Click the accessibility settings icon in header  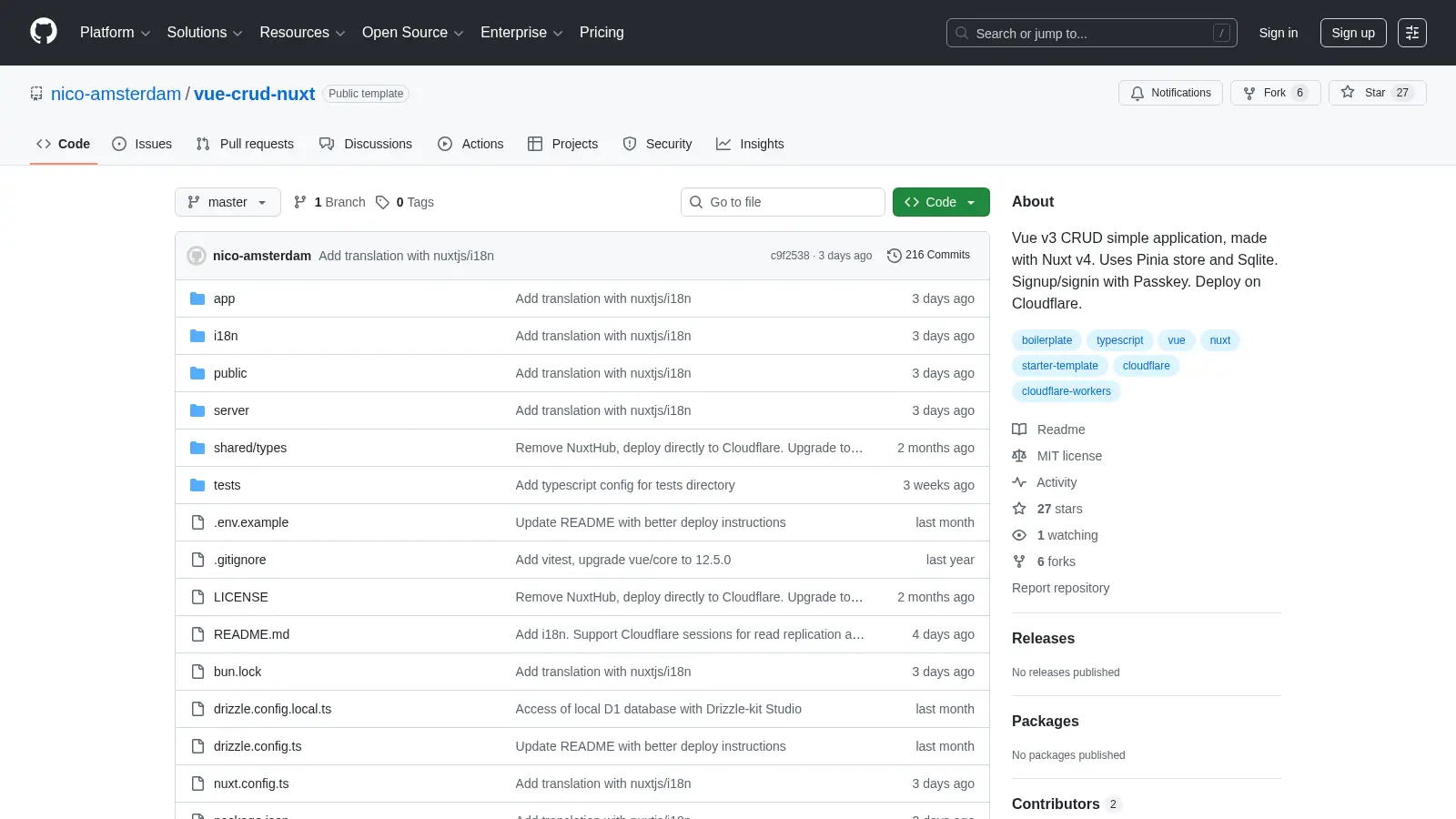pos(1412,33)
